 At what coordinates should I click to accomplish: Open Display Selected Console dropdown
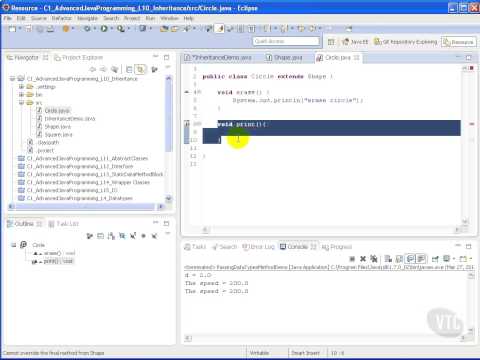pos(454,259)
